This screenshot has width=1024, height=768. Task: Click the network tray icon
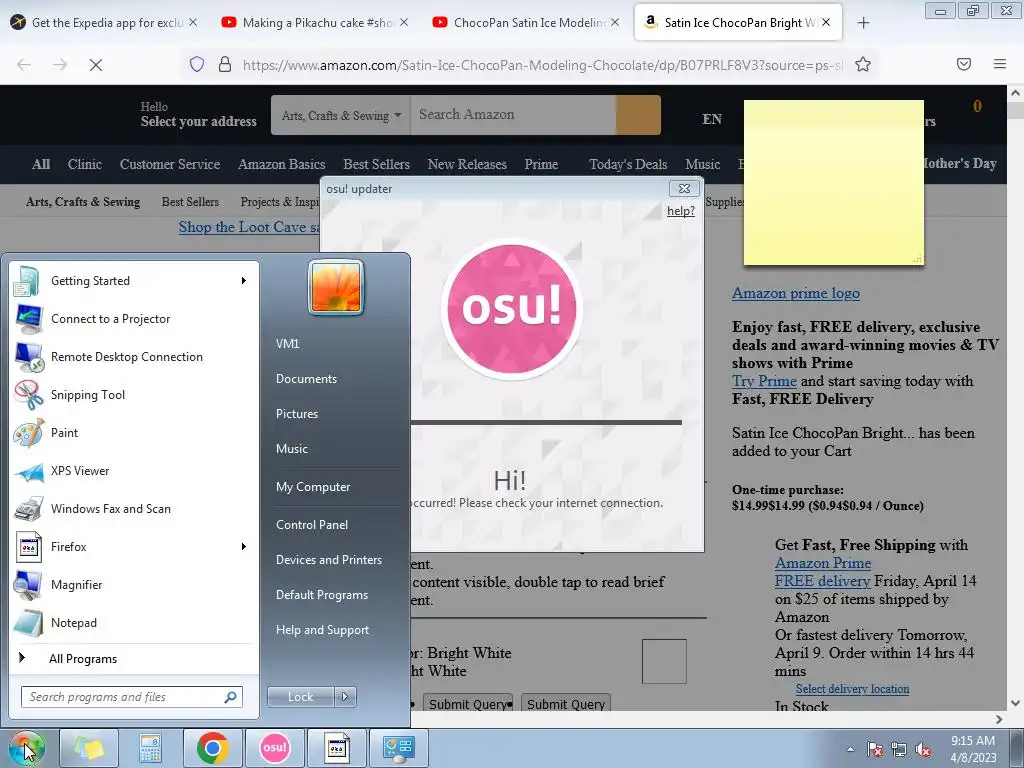tap(899, 749)
